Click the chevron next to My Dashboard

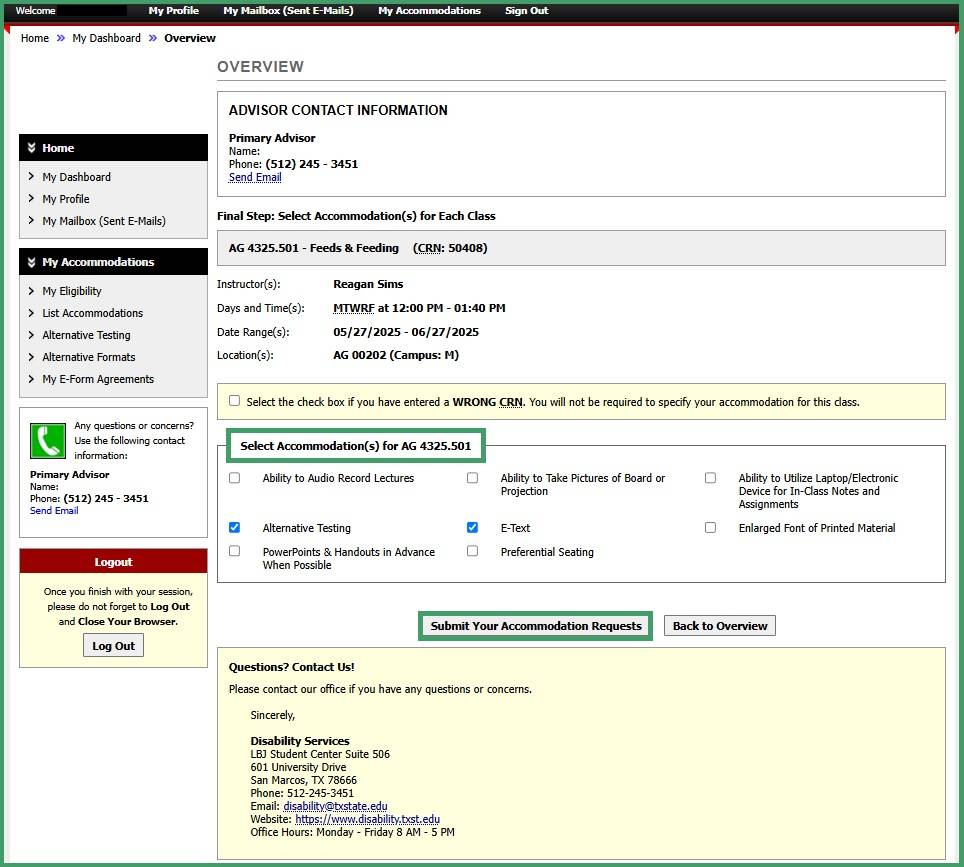click(31, 176)
